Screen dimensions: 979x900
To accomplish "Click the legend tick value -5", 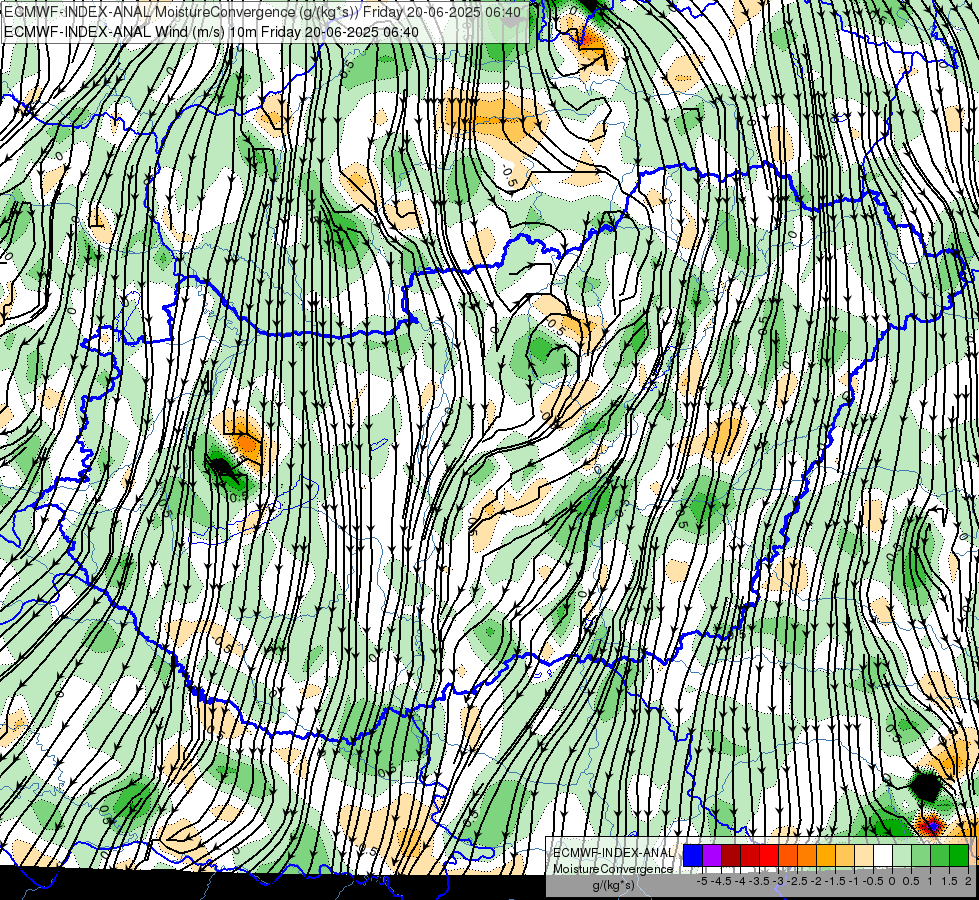I will (702, 881).
